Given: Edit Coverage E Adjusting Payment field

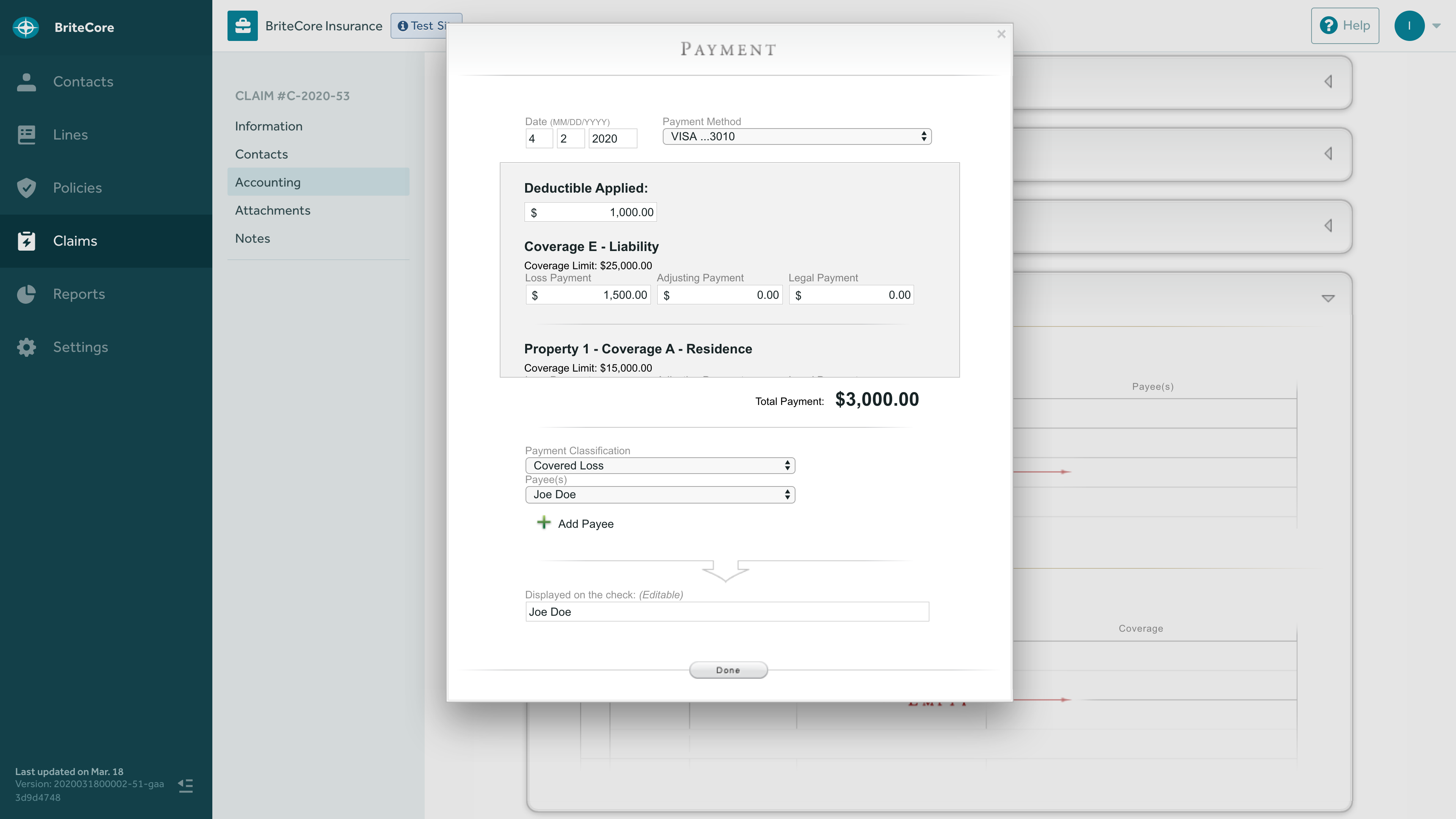Looking at the screenshot, I should 720,295.
